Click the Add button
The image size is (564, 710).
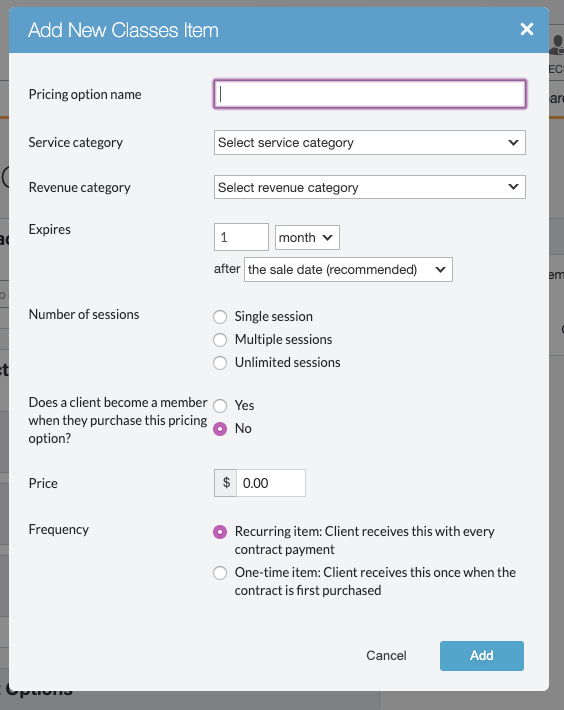[x=482, y=656]
